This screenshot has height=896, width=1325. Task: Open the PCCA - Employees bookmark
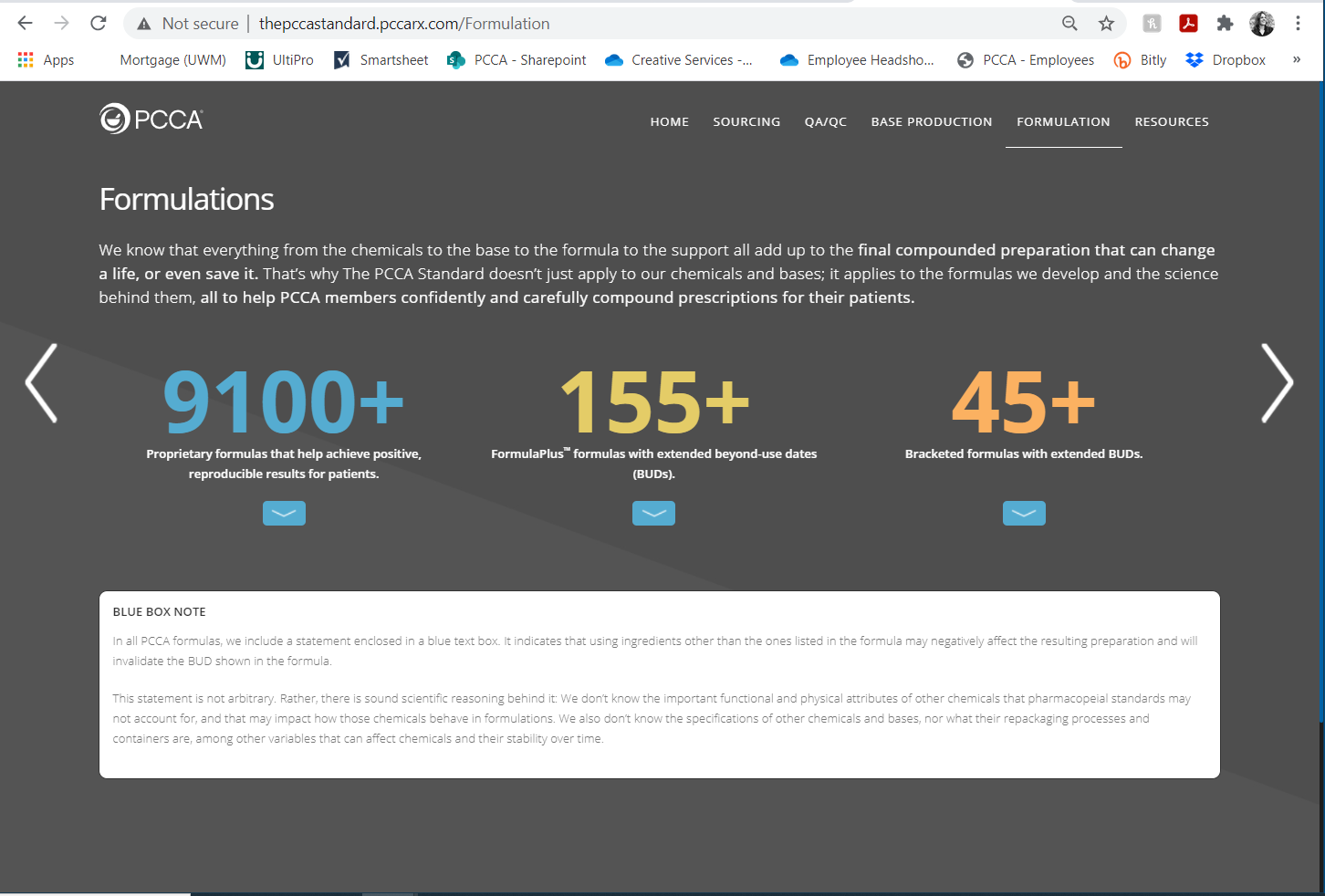tap(1026, 60)
